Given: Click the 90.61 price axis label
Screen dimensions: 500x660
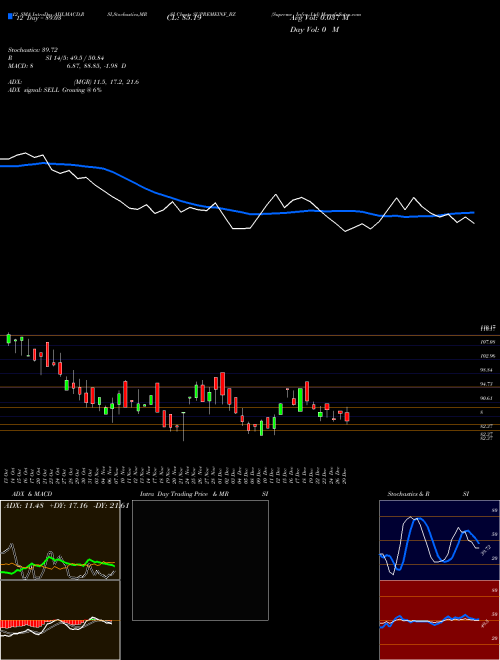Looking at the screenshot, I should pos(487,398).
